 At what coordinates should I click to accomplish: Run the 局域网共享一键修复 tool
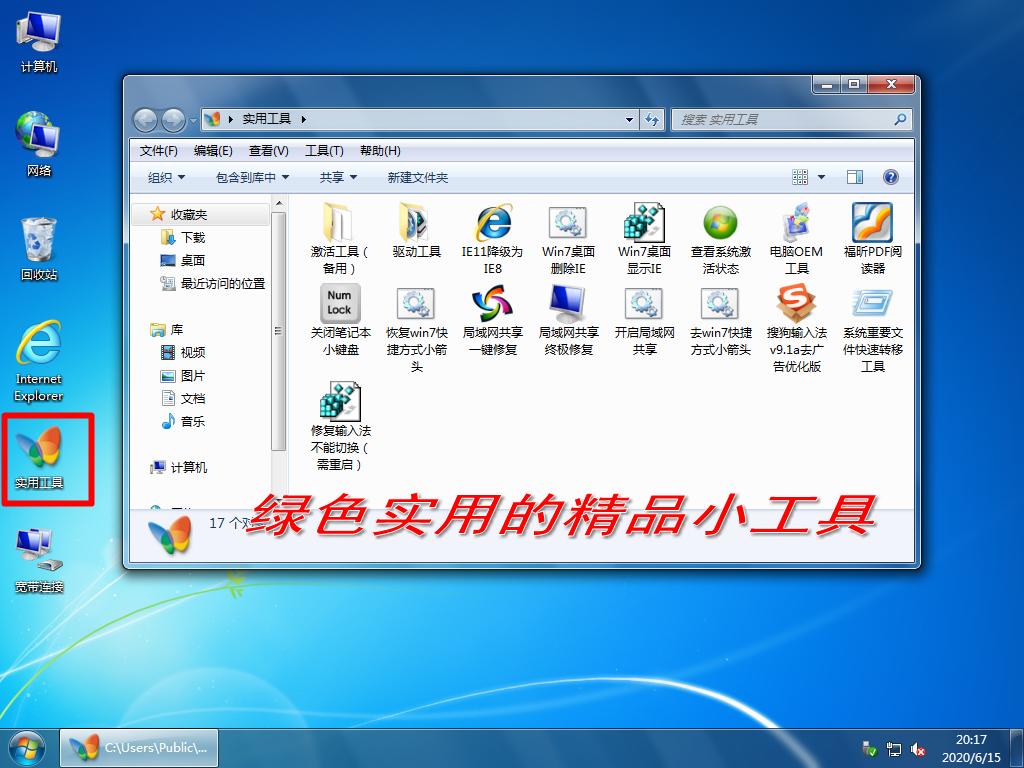(492, 305)
